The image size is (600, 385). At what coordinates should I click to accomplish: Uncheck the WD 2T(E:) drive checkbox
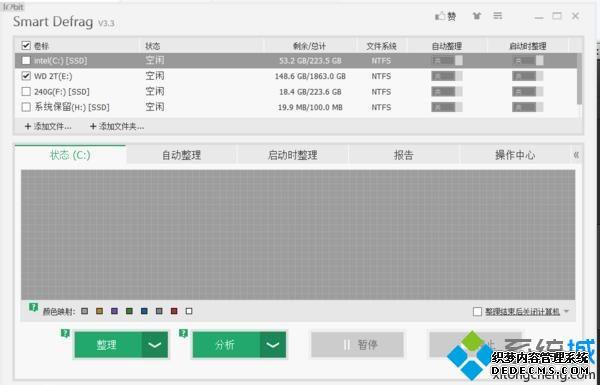tap(26, 76)
